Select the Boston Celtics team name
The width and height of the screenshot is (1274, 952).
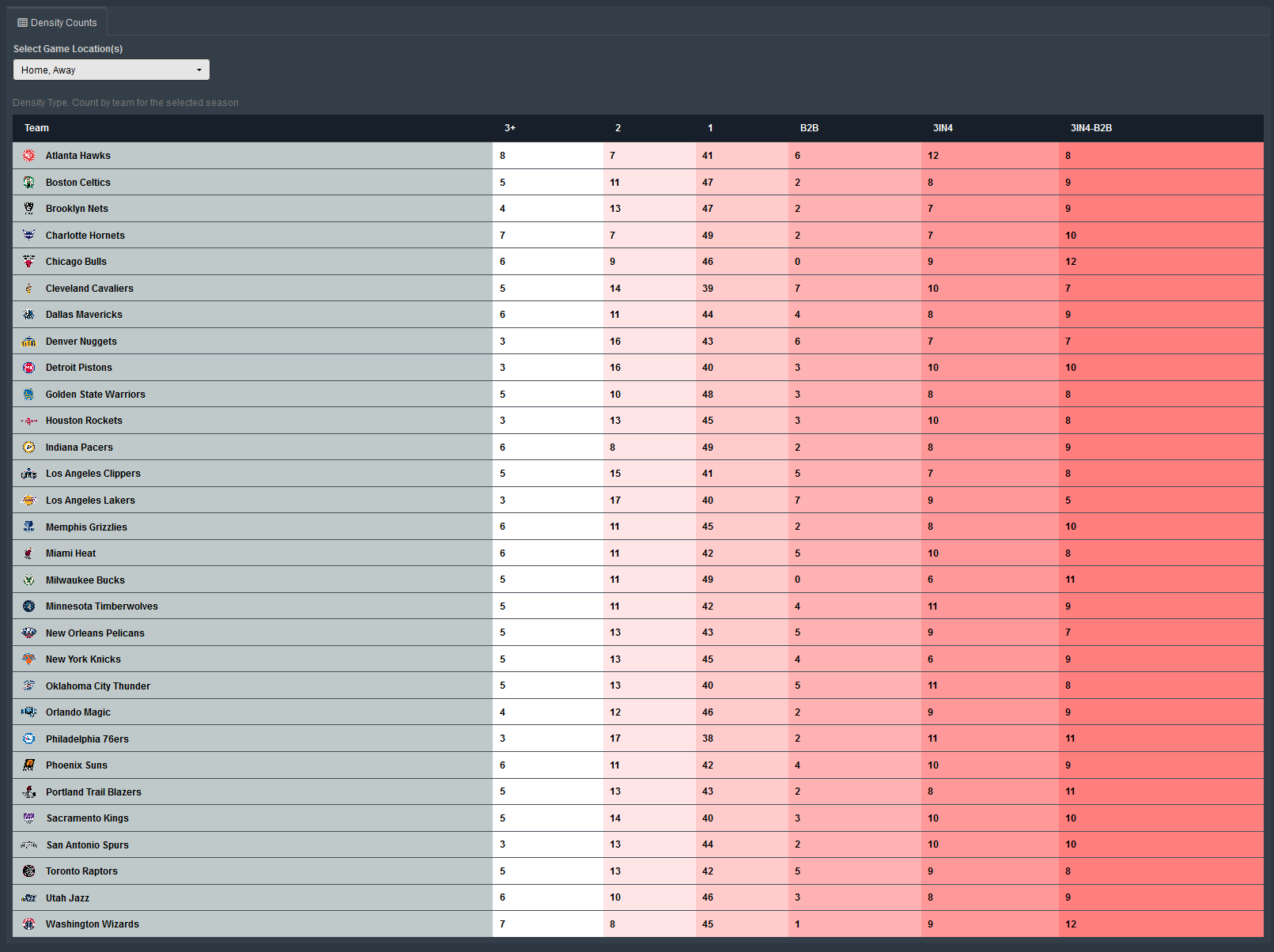78,183
